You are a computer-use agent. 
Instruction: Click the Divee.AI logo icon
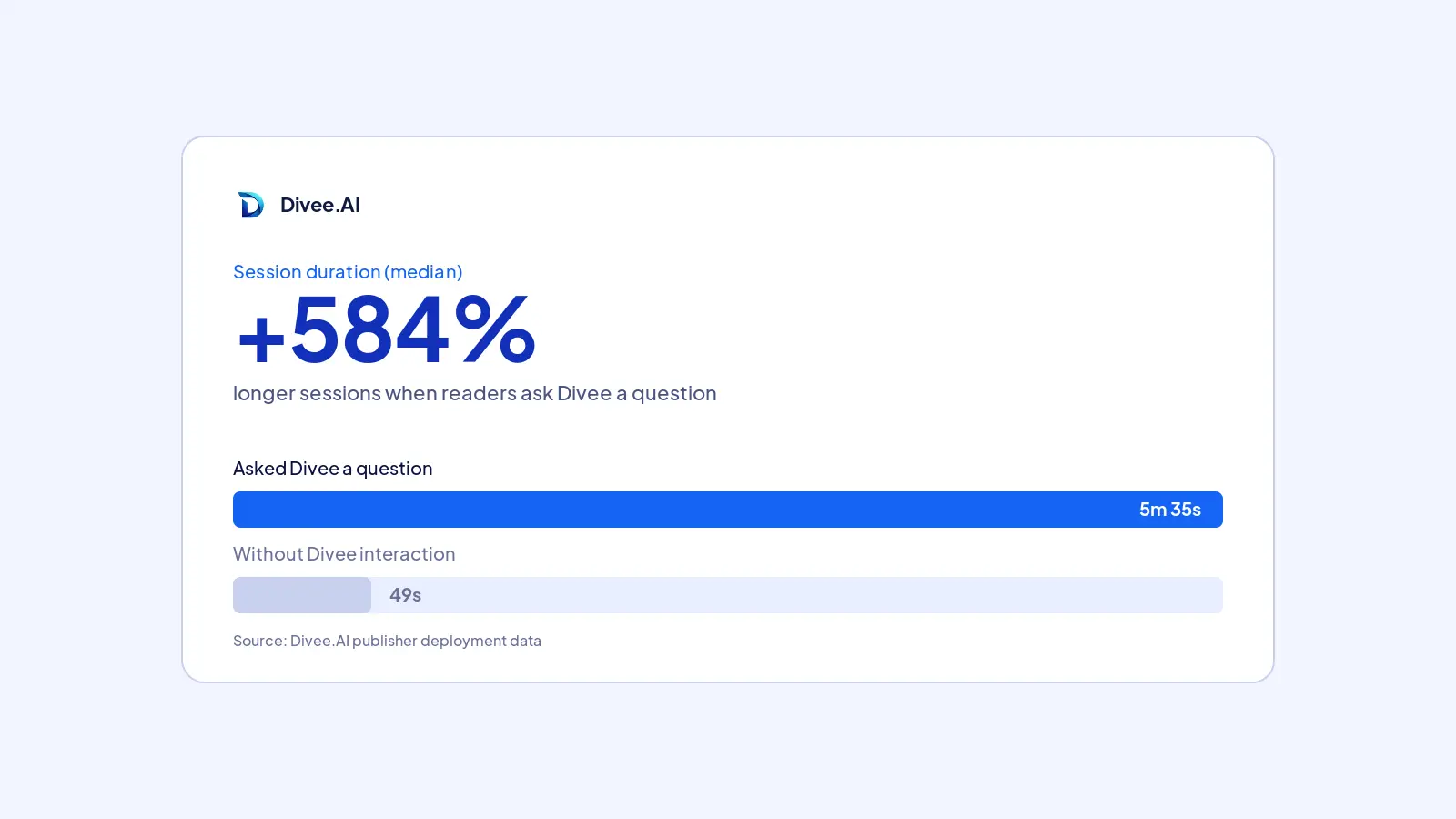pyautogui.click(x=251, y=205)
